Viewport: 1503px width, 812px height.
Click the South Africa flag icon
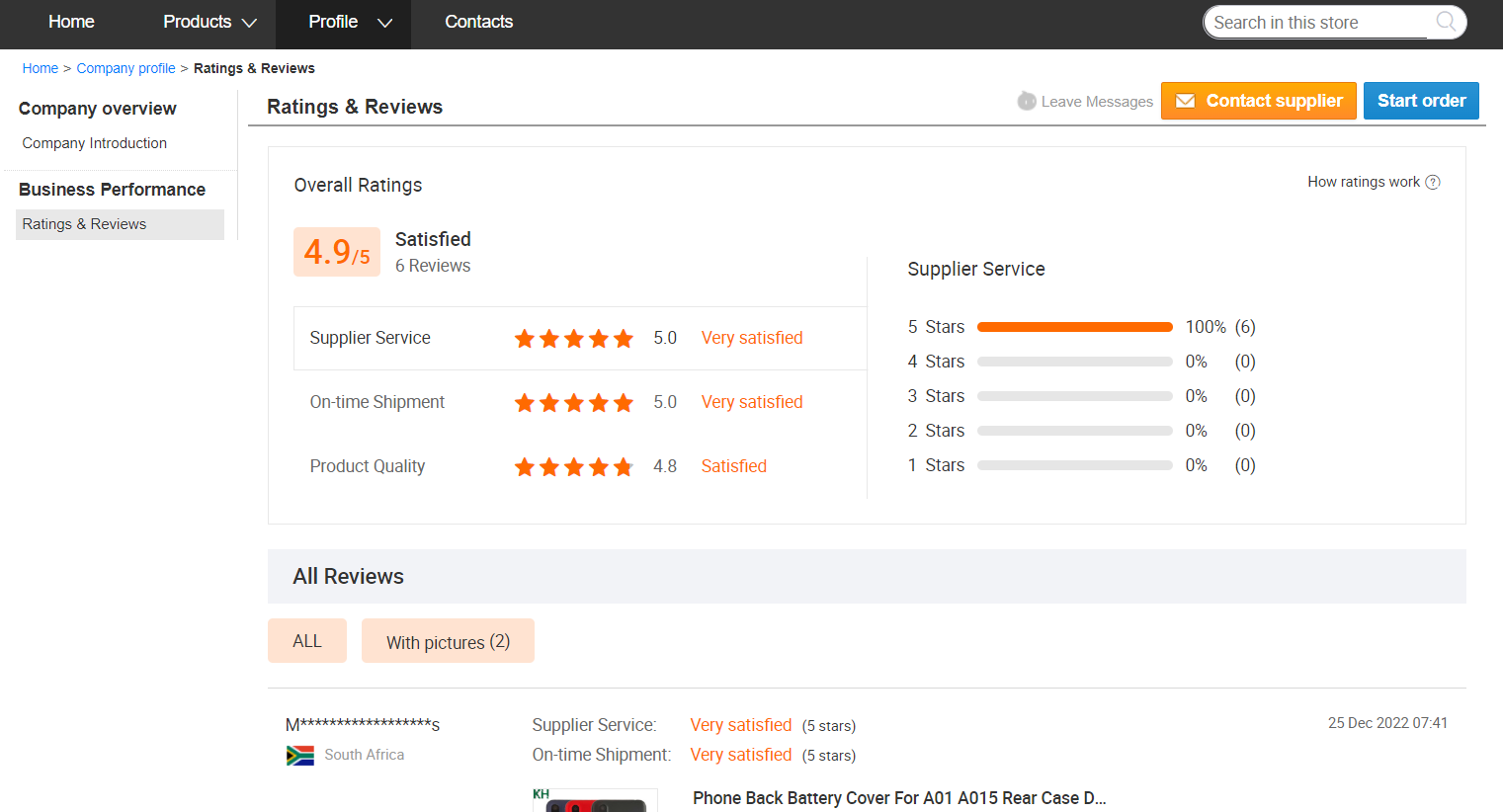(x=299, y=756)
